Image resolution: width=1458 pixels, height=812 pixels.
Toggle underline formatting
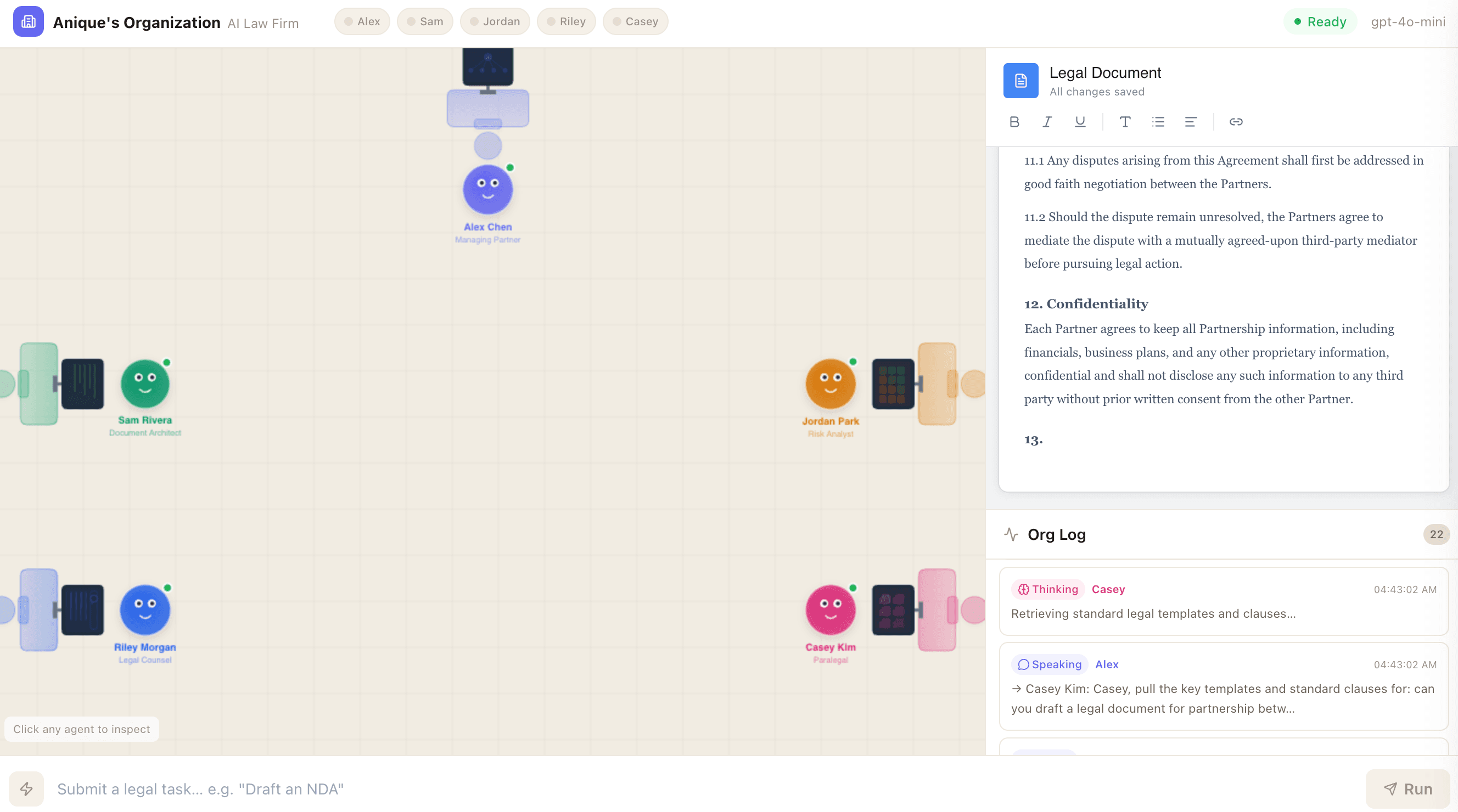click(1080, 122)
